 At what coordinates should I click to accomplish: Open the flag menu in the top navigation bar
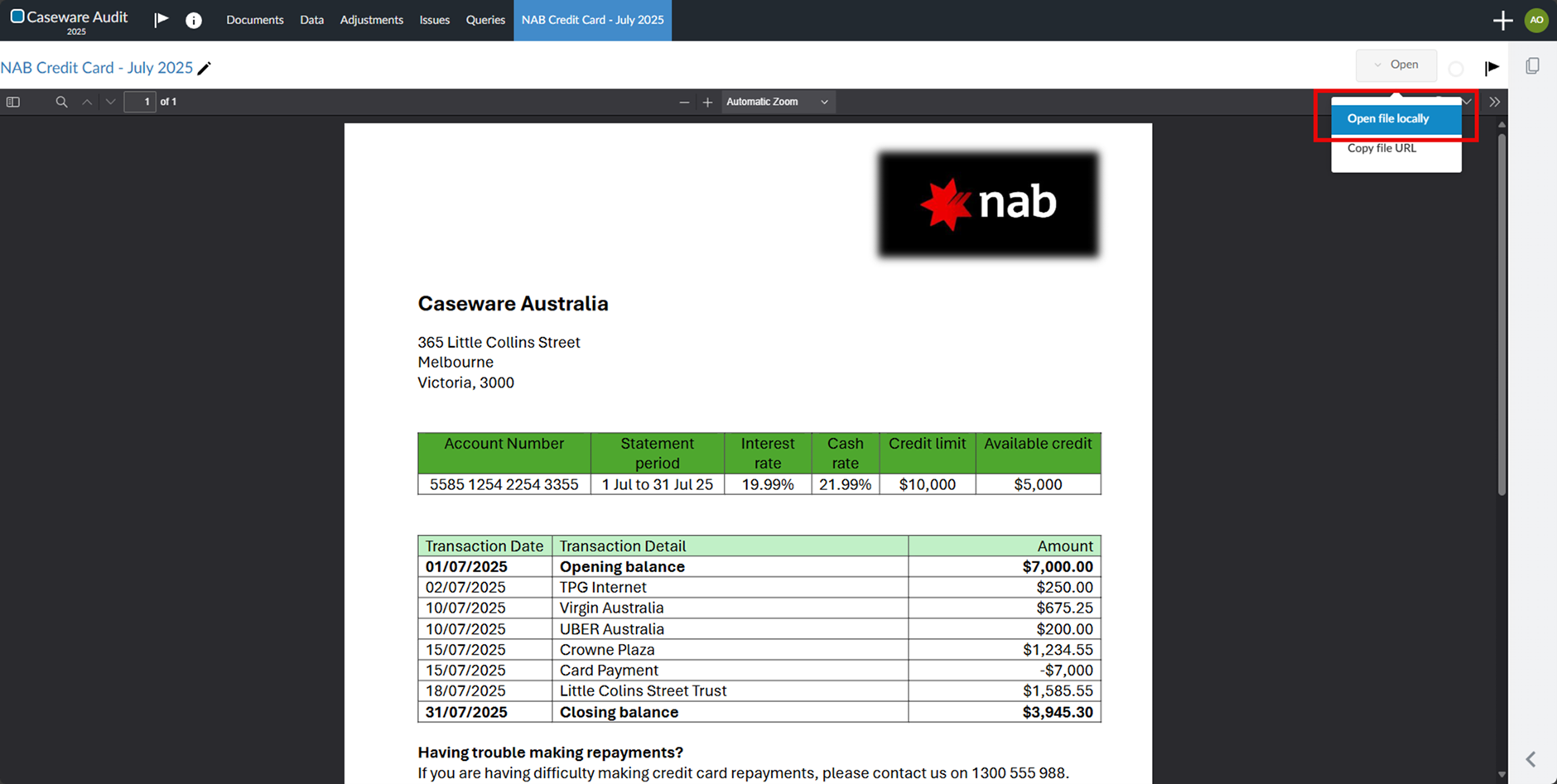[161, 20]
